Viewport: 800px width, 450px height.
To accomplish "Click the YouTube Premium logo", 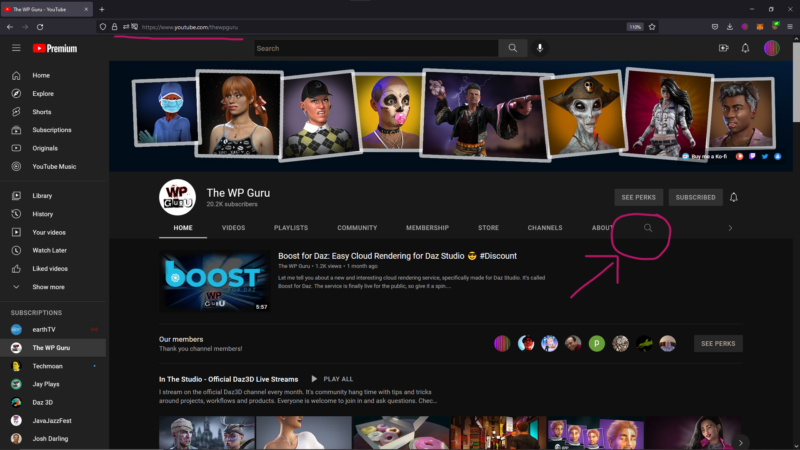I will coord(55,48).
